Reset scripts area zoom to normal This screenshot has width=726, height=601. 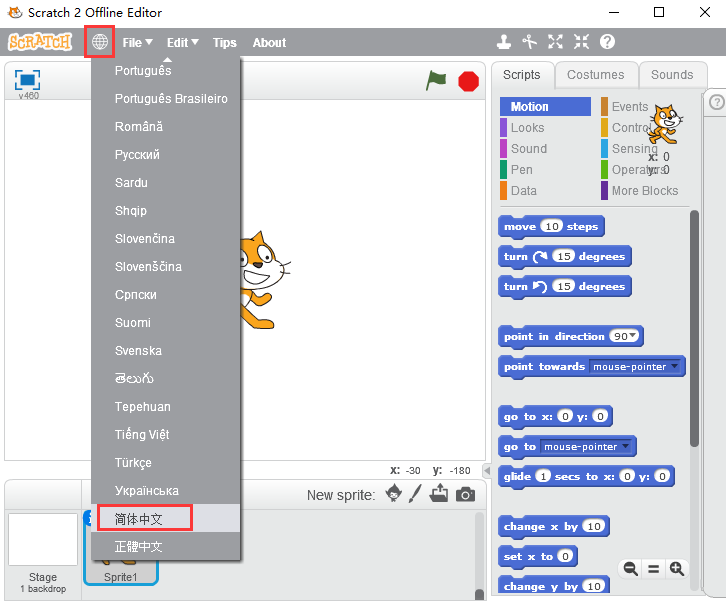point(653,569)
